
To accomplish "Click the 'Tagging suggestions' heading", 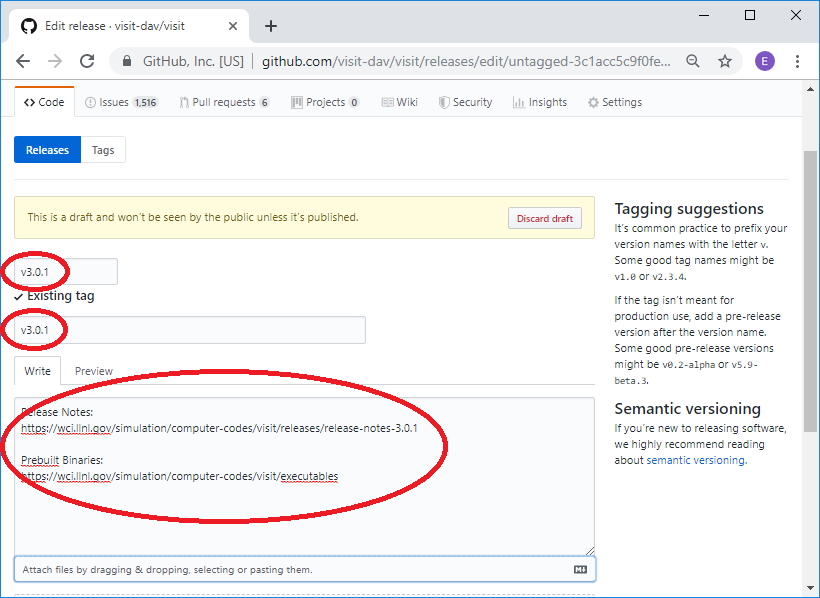I will pyautogui.click(x=689, y=209).
